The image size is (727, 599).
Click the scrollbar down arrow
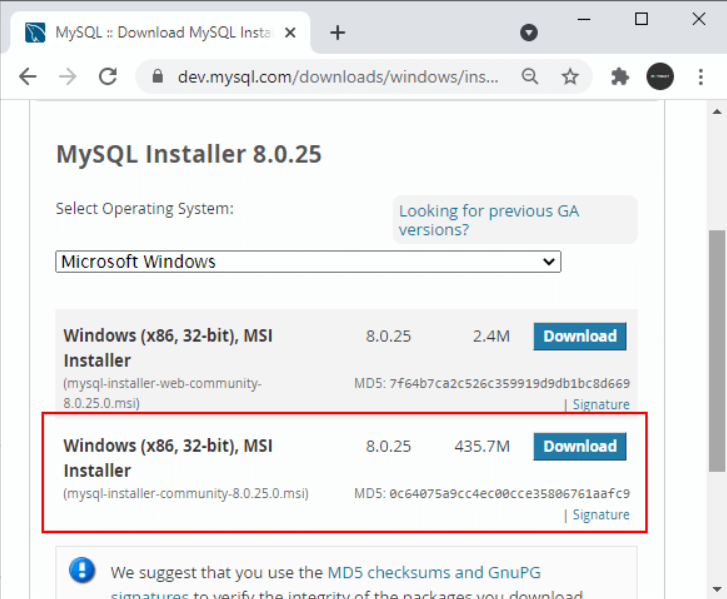[717, 589]
